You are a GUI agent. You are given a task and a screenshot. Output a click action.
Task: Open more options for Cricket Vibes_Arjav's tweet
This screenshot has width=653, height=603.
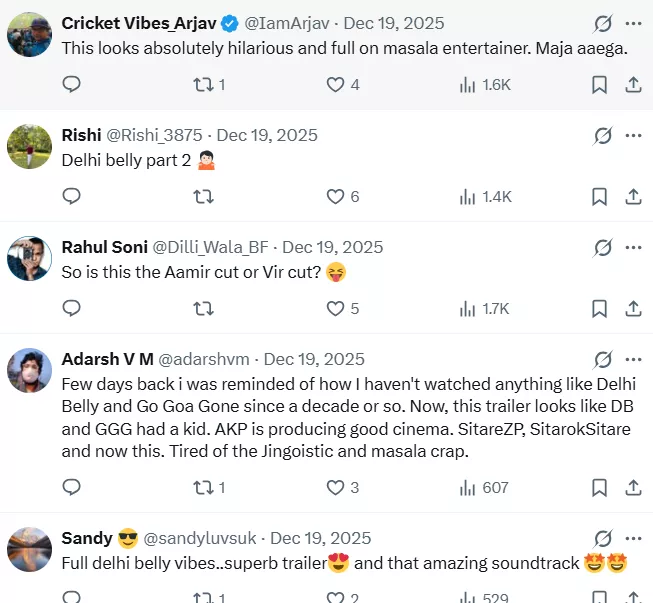[x=633, y=23]
